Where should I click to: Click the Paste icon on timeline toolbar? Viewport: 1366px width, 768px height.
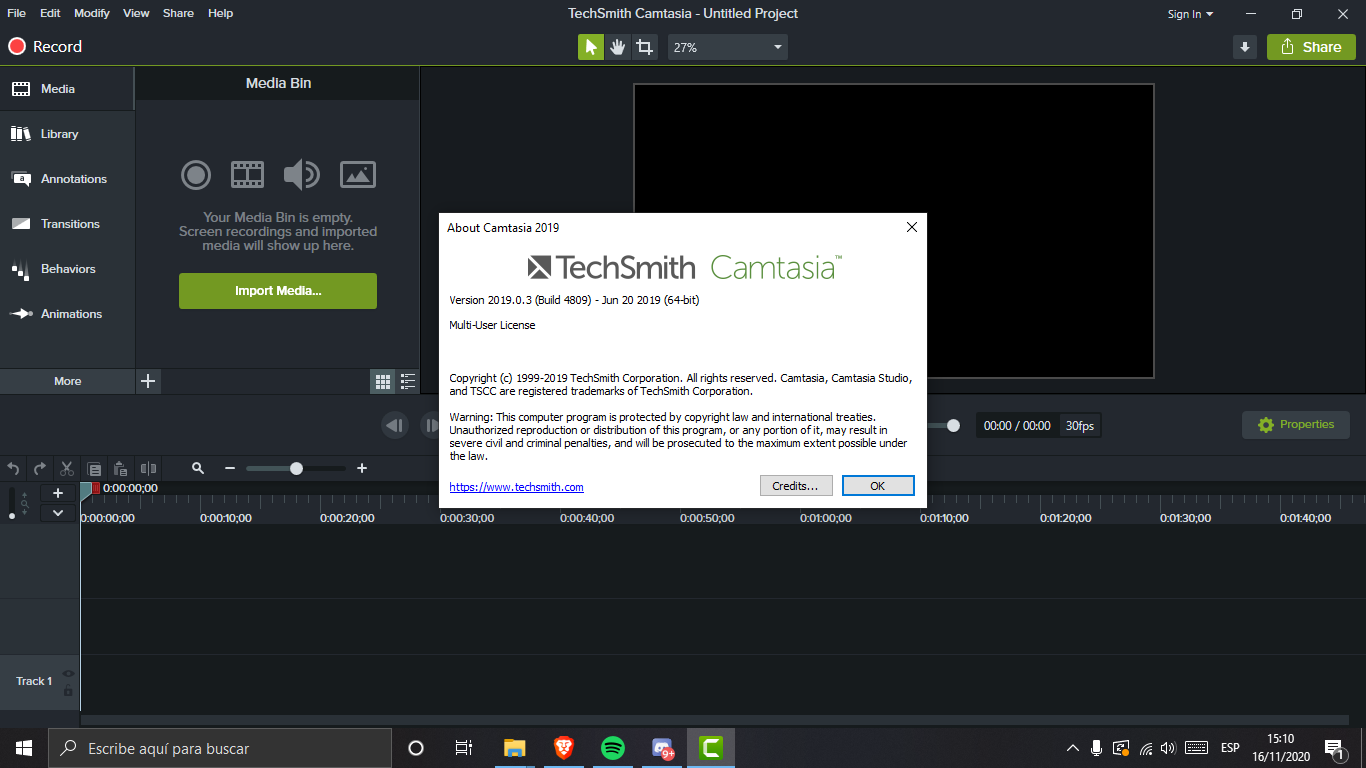(121, 468)
